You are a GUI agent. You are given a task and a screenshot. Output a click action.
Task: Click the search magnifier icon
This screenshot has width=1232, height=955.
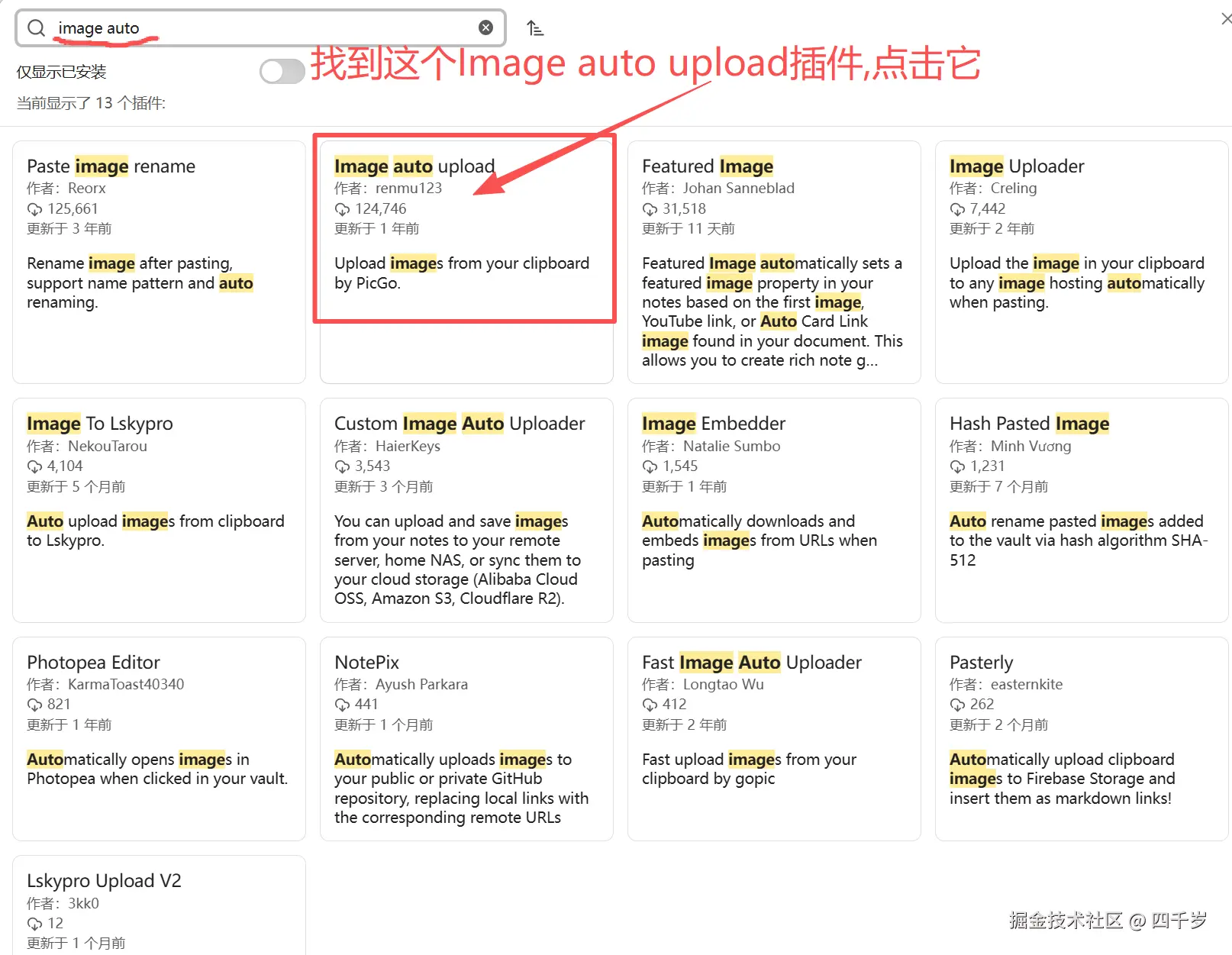click(35, 27)
